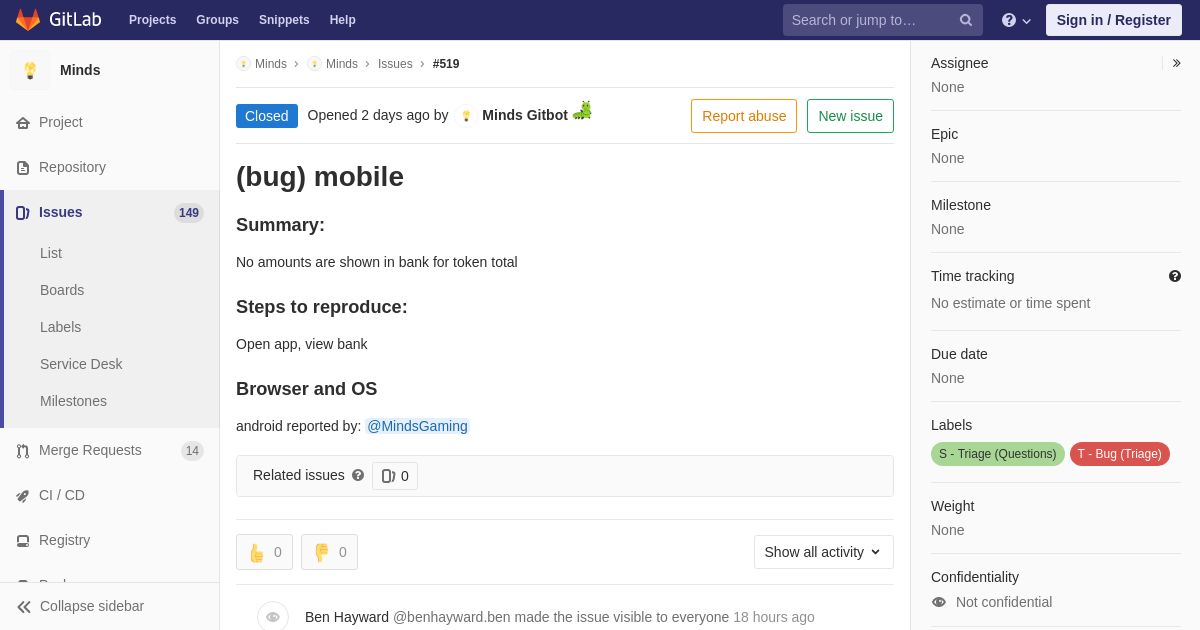The width and height of the screenshot is (1200, 630).
Task: Follow the @MindsGaming mention link
Action: point(417,426)
